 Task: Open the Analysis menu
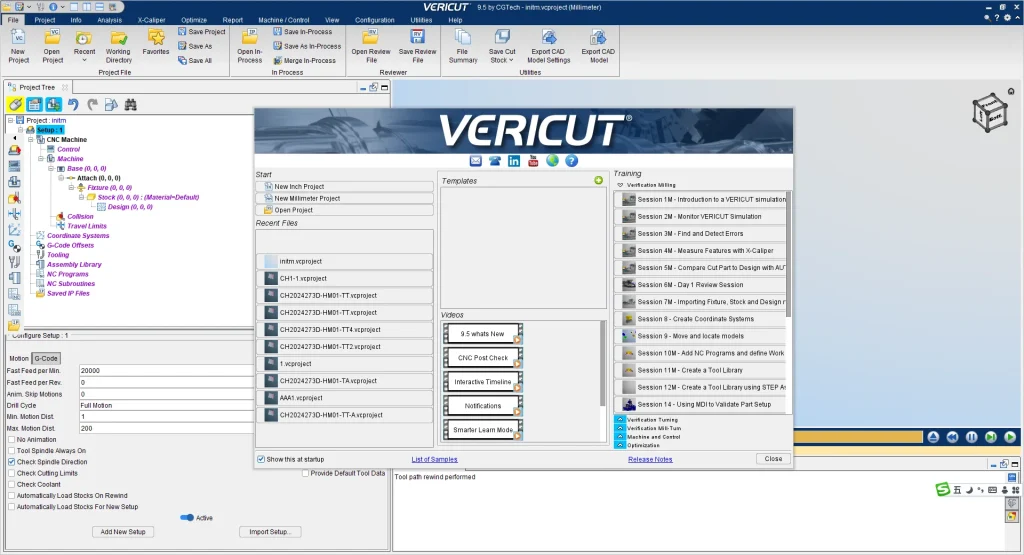pos(109,20)
